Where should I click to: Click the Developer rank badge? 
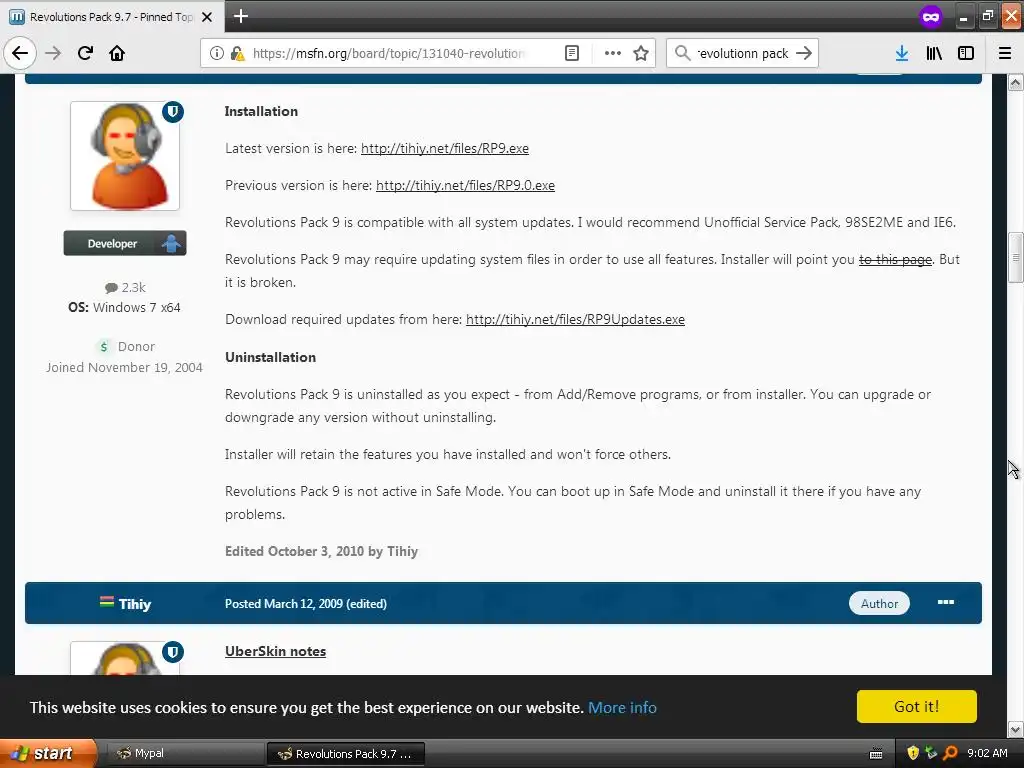click(x=125, y=243)
